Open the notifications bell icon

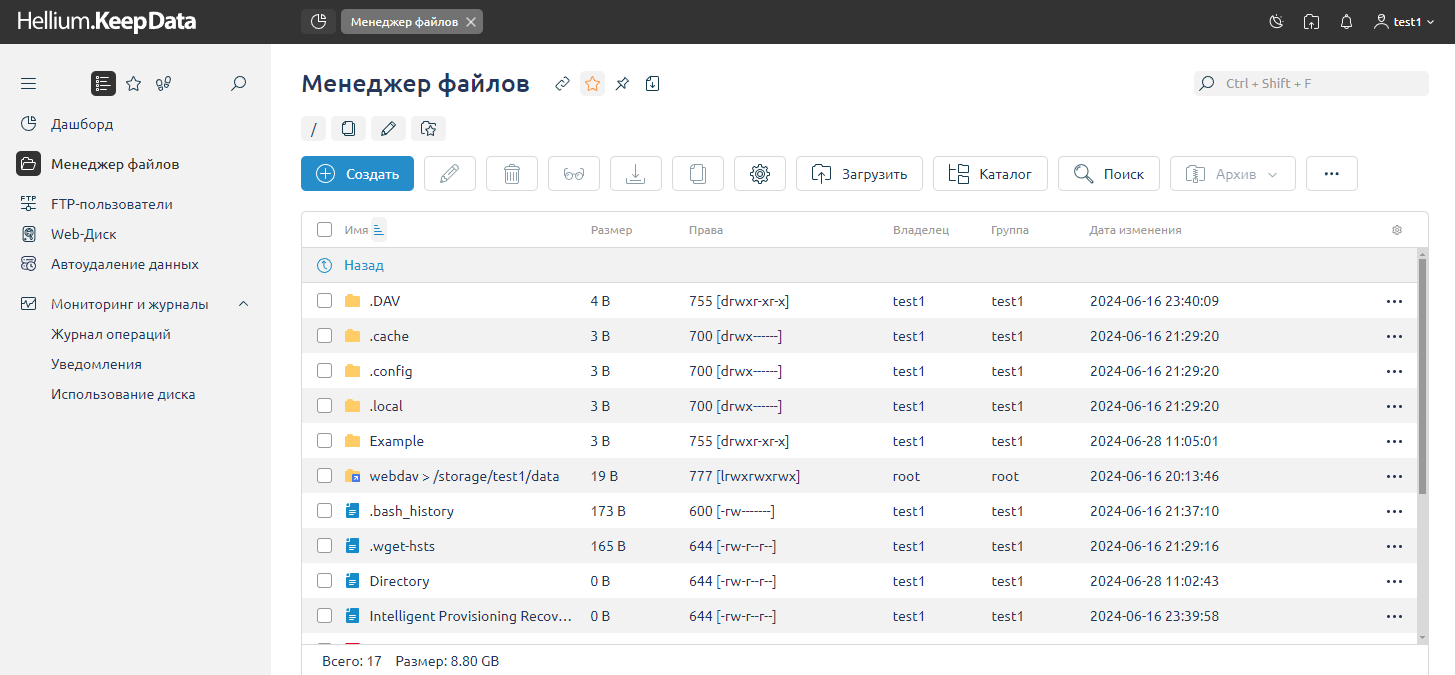tap(1346, 21)
